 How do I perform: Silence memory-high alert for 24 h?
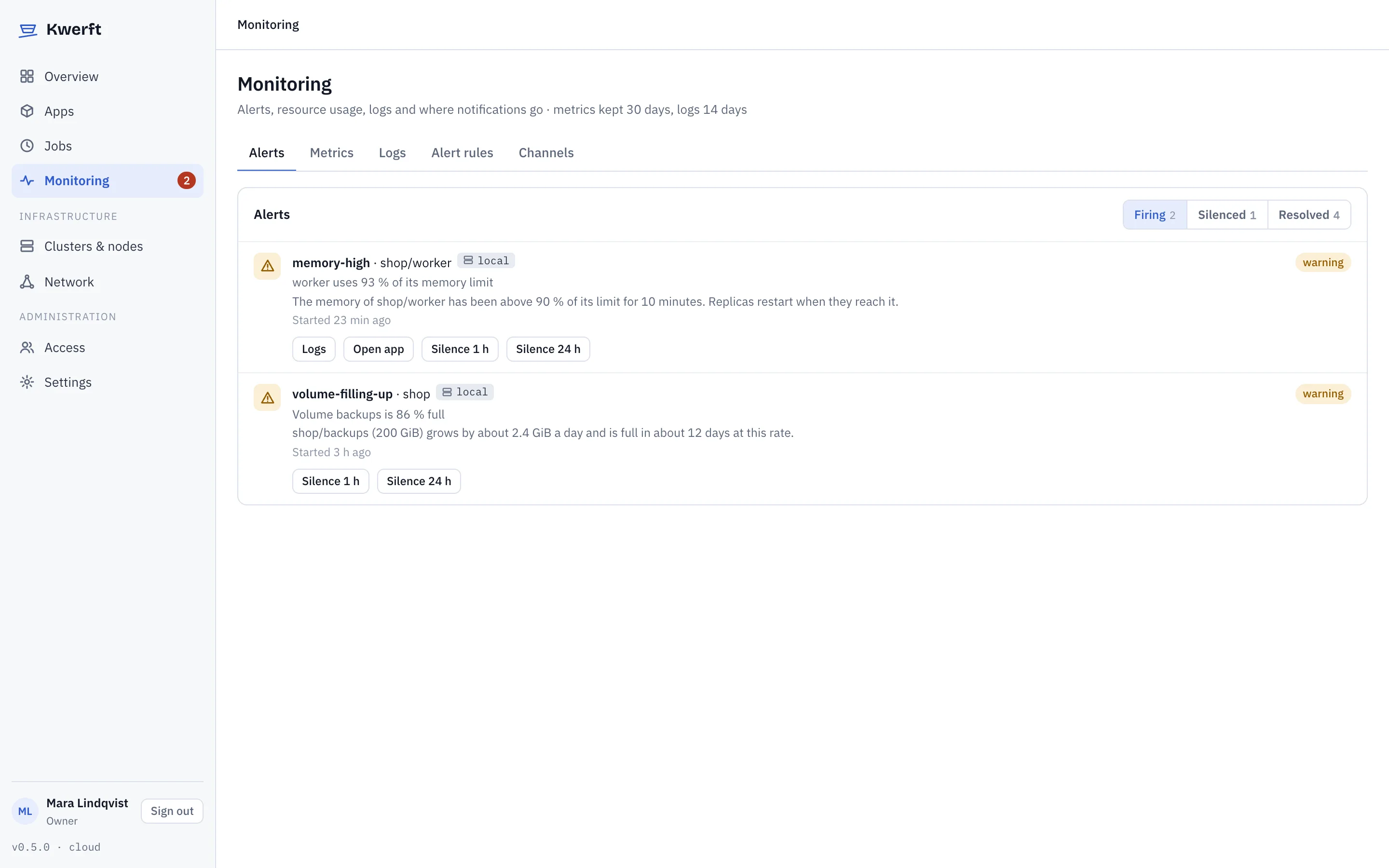(547, 349)
